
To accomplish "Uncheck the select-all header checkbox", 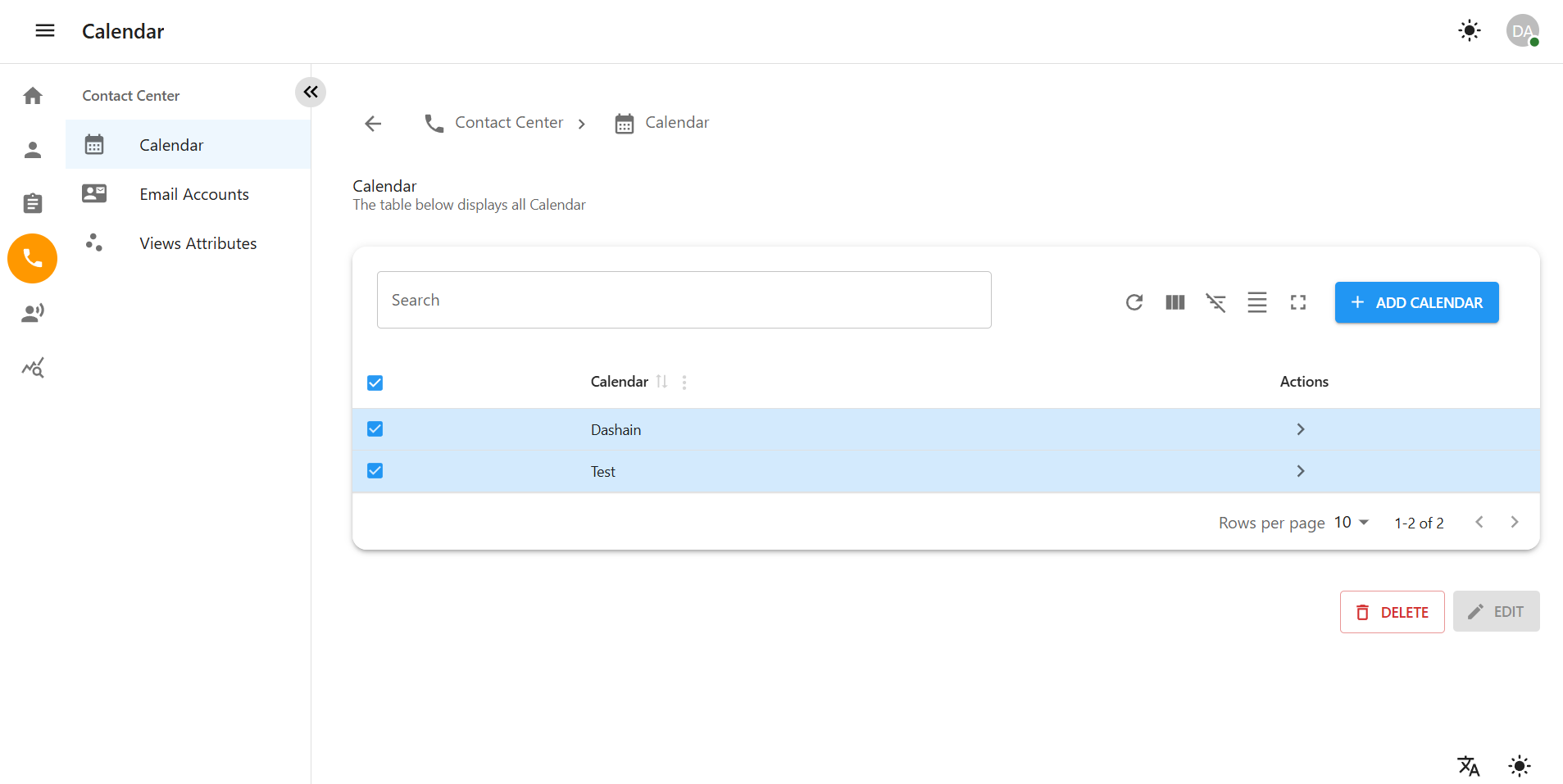I will tap(375, 383).
